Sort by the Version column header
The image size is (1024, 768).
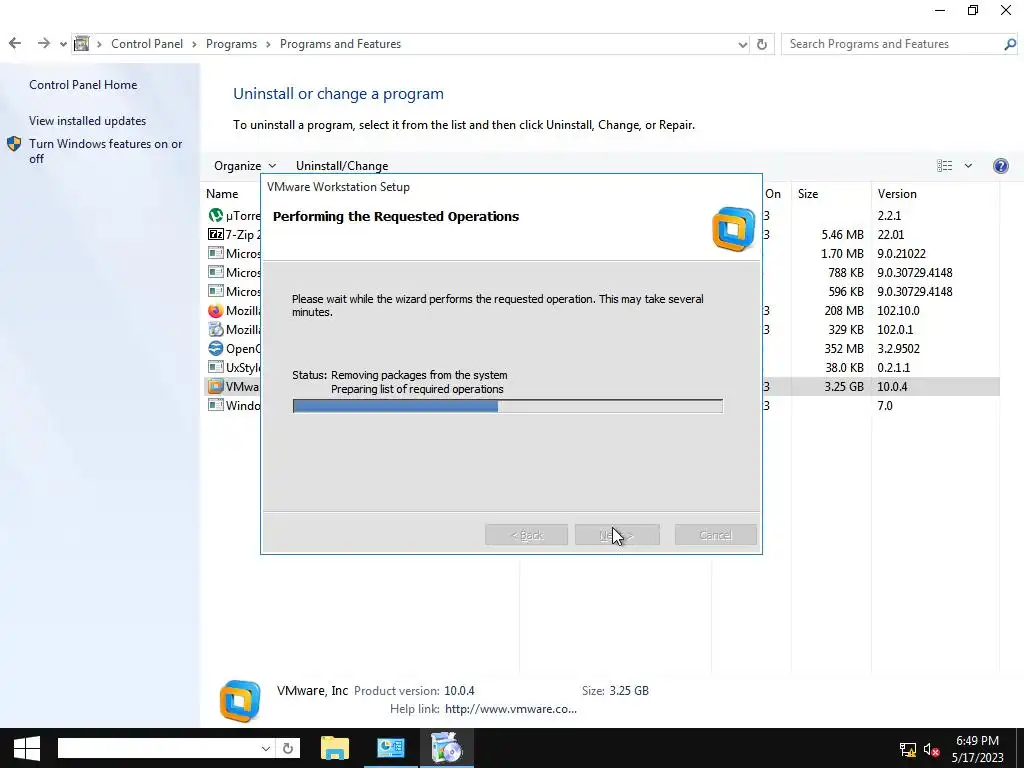pos(897,194)
